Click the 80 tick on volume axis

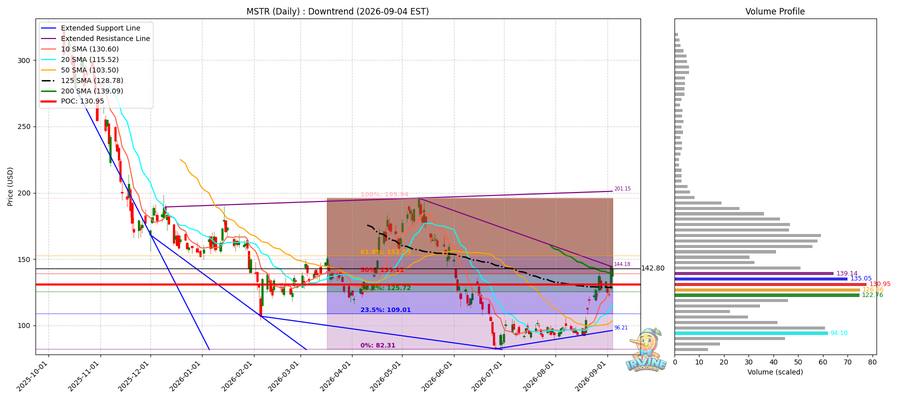(872, 362)
